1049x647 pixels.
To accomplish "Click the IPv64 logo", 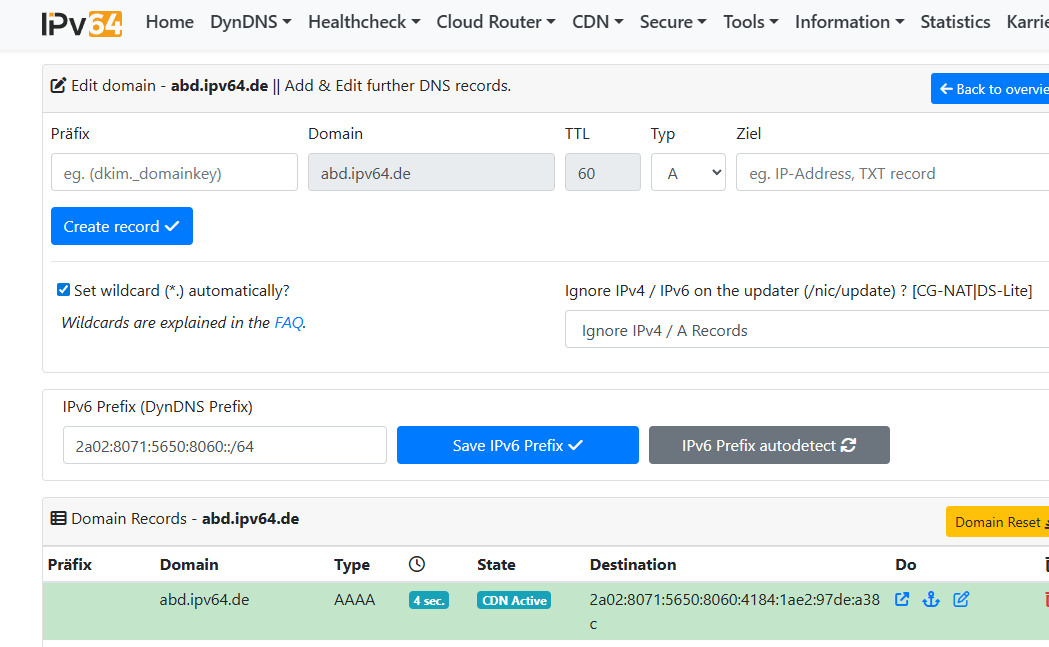I will [x=82, y=23].
